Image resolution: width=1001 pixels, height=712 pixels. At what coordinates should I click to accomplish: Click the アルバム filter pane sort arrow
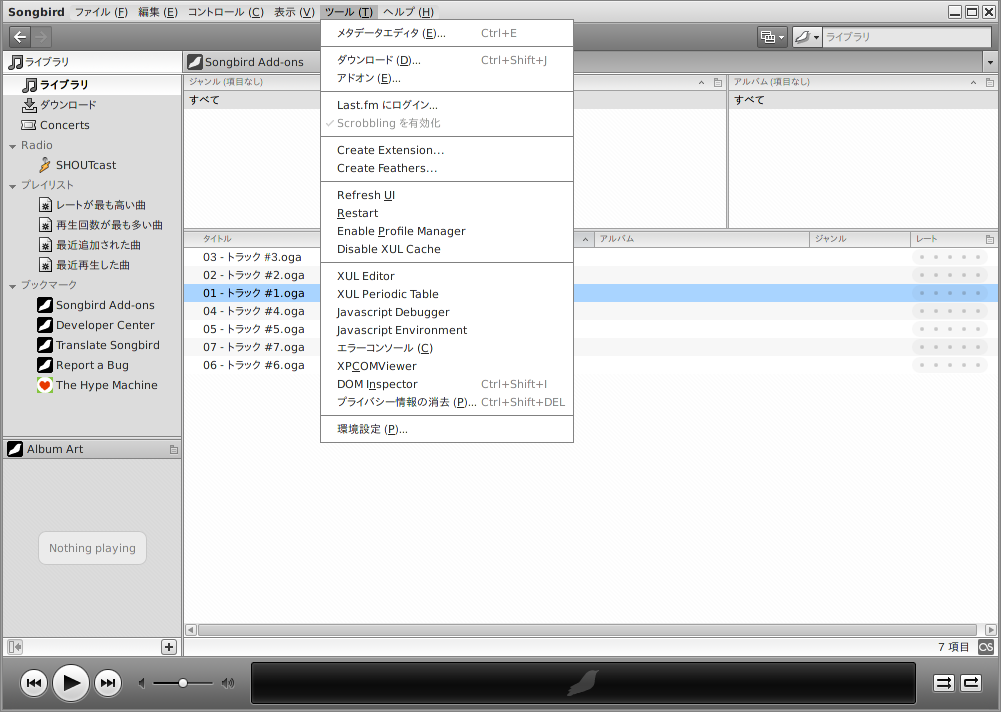pos(973,82)
